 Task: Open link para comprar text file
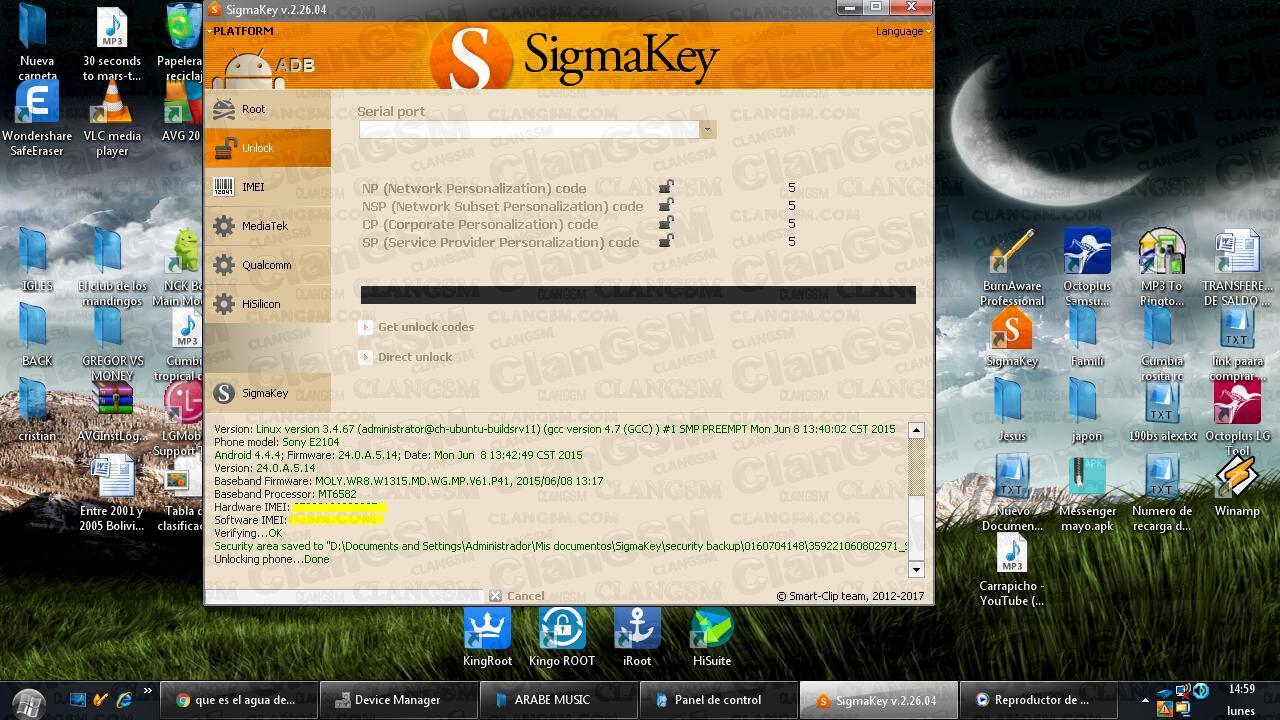click(x=1237, y=345)
